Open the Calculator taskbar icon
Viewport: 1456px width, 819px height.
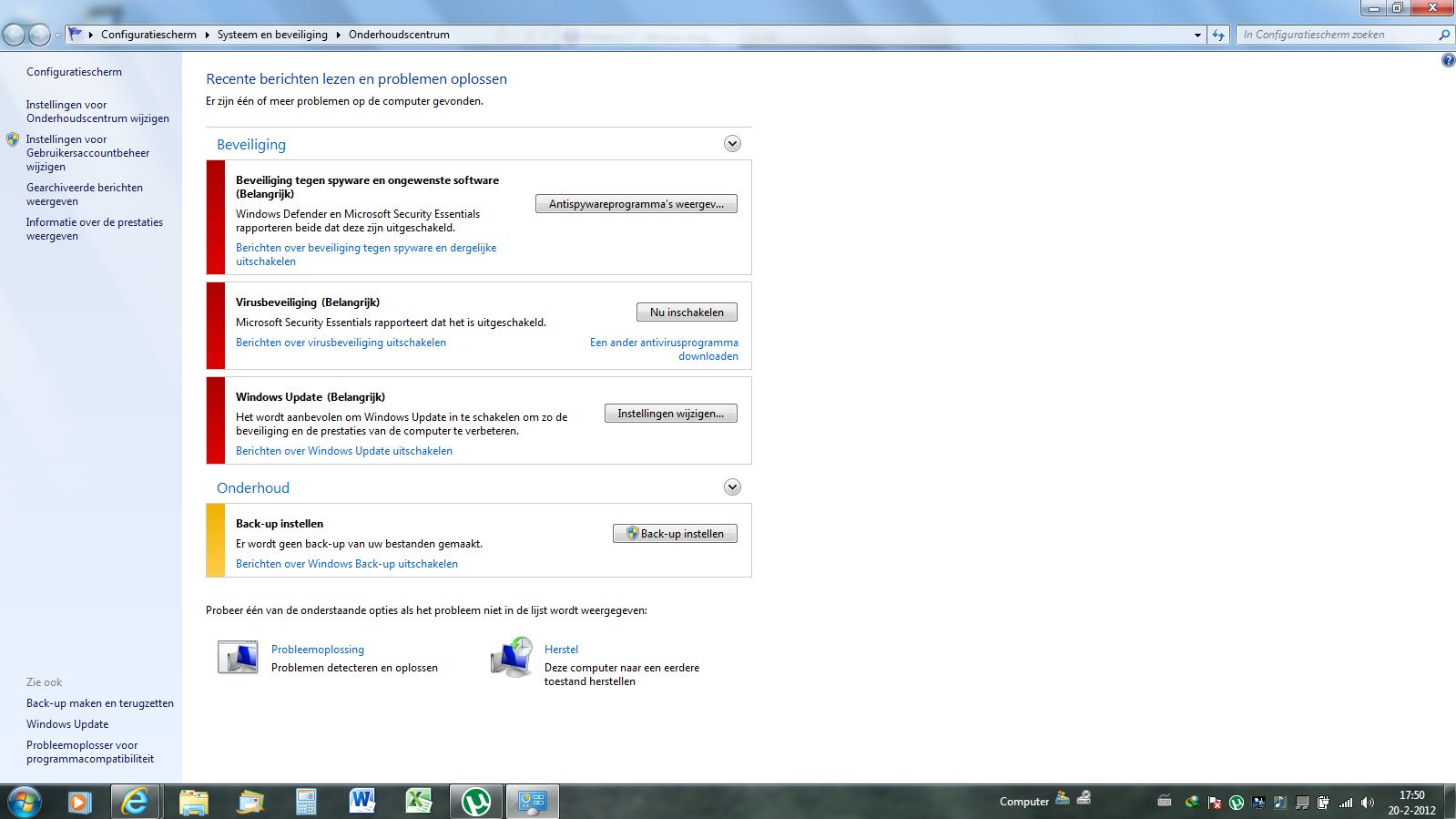tap(306, 802)
